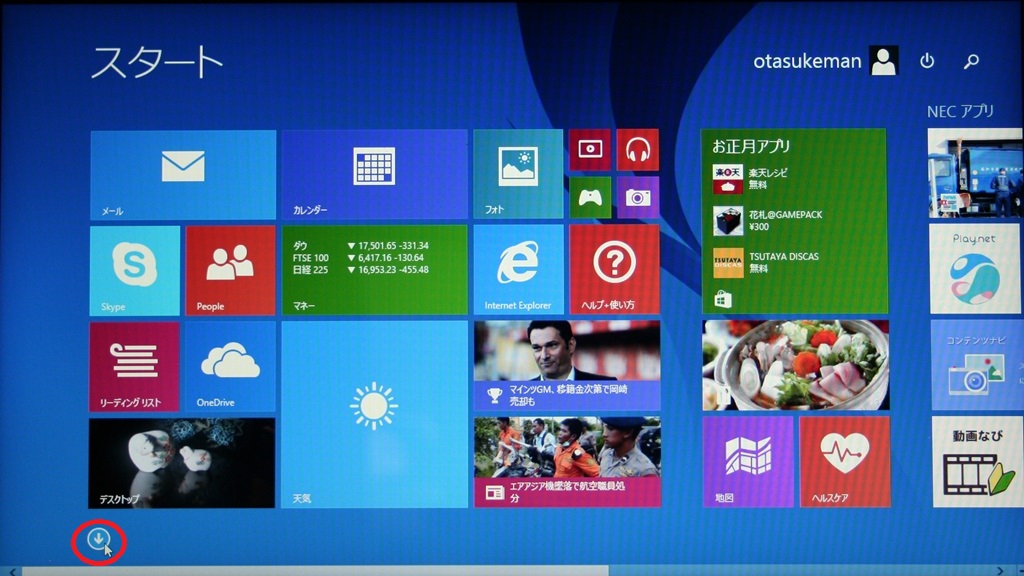The height and width of the screenshot is (576, 1024).
Task: Select TSUTAYA DISCAS in the Store tile
Action: 765,263
